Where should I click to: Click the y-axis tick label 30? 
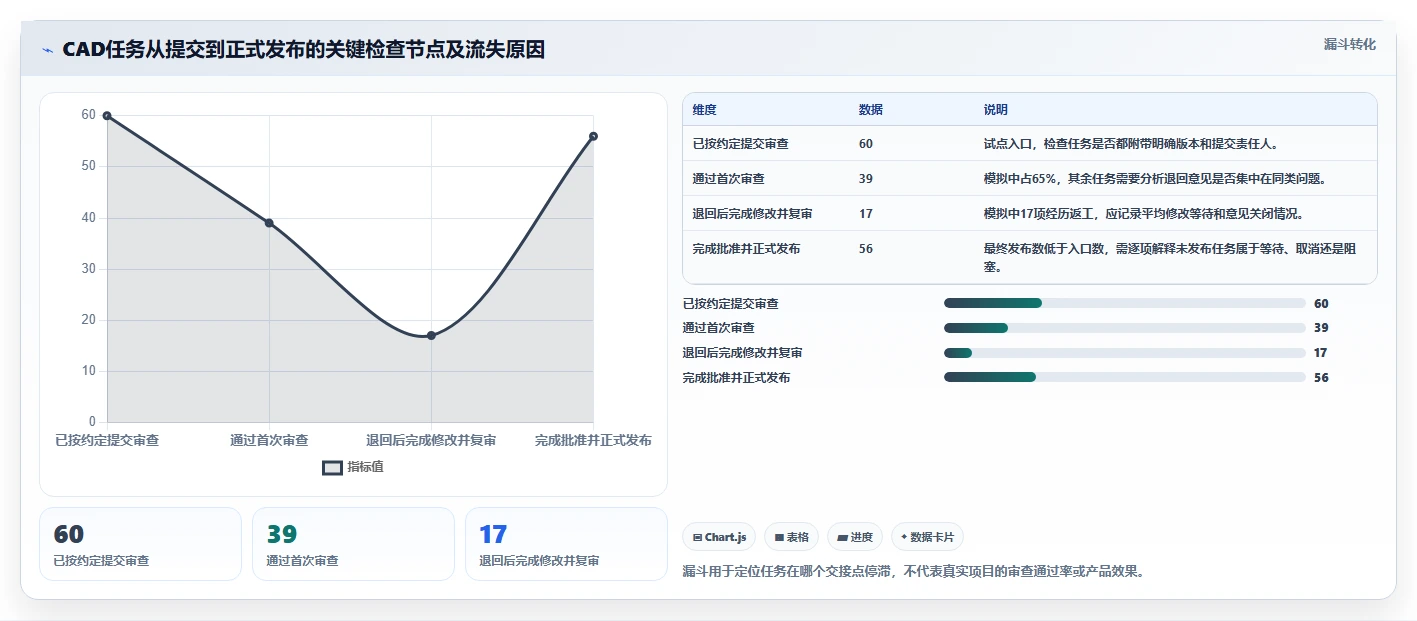(88, 269)
